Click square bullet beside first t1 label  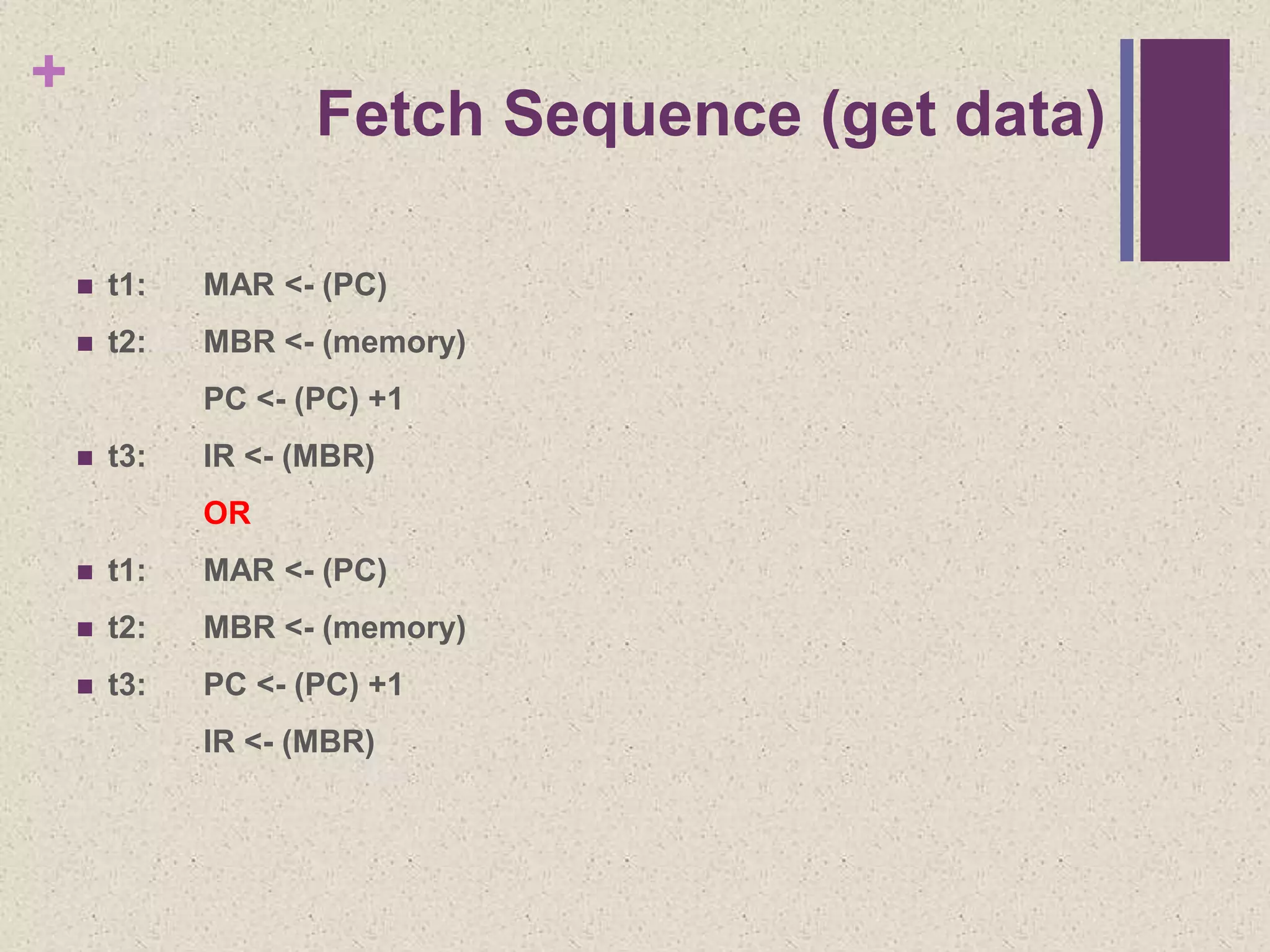(85, 287)
